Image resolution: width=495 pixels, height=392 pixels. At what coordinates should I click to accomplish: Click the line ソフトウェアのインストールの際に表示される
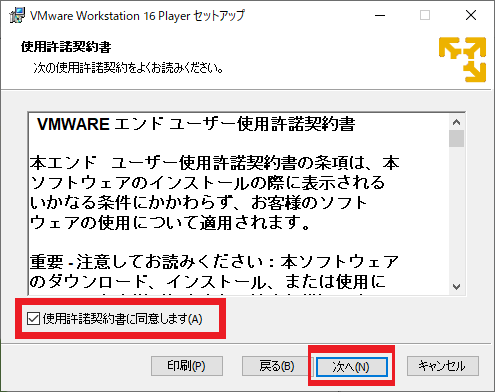tap(207, 183)
